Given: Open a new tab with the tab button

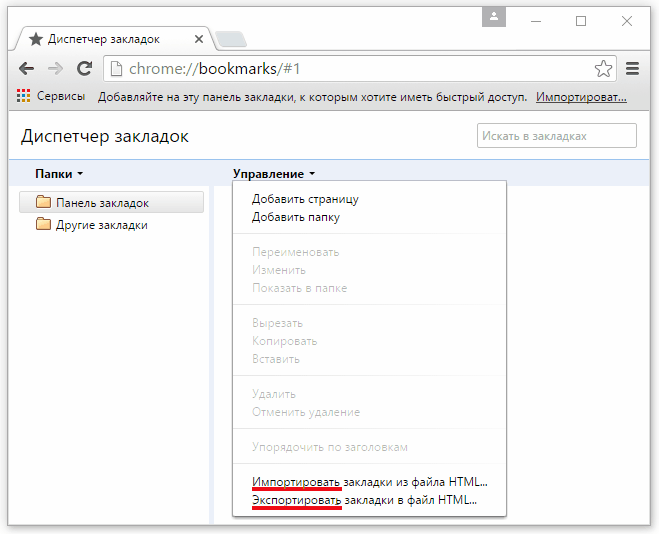Looking at the screenshot, I should 230,39.
